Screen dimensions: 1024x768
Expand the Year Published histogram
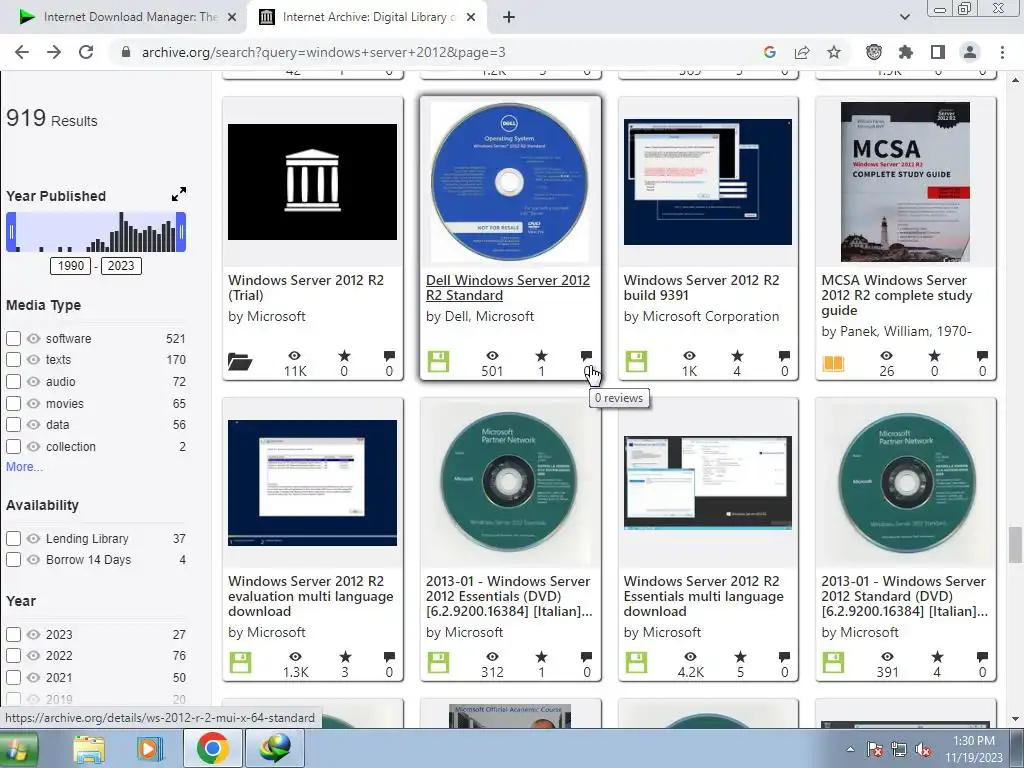click(x=178, y=195)
